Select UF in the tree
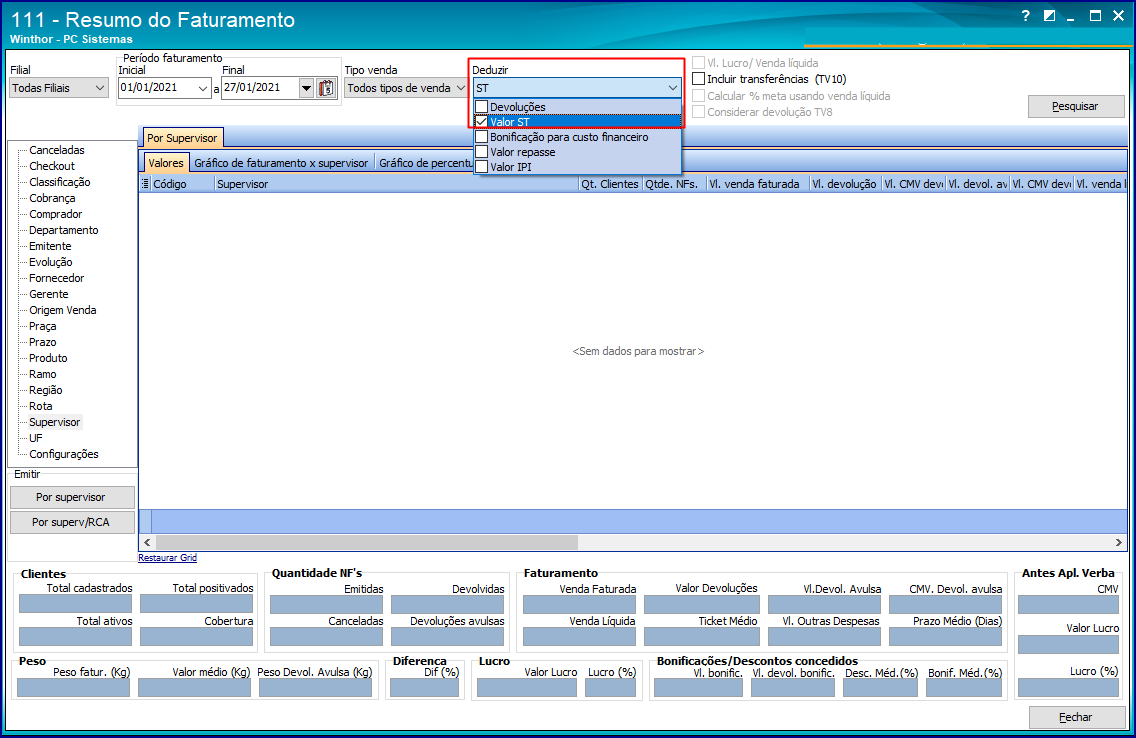Viewport: 1136px width, 738px height. point(36,437)
